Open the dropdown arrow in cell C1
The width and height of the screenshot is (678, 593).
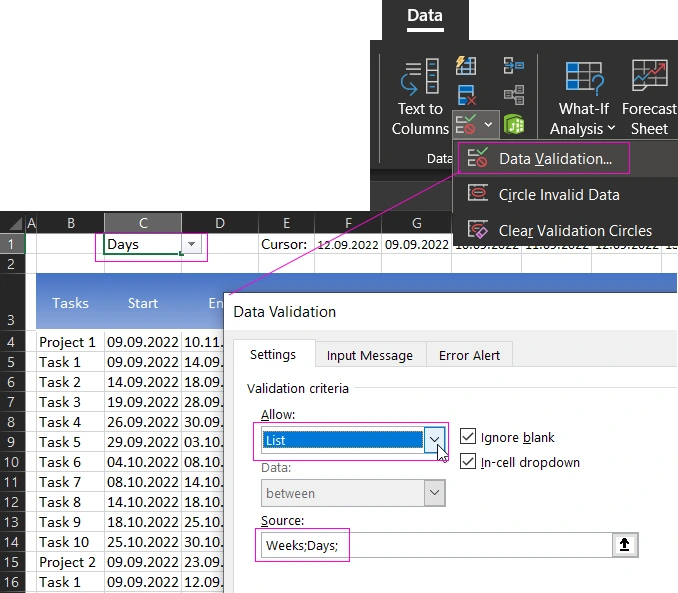[191, 245]
